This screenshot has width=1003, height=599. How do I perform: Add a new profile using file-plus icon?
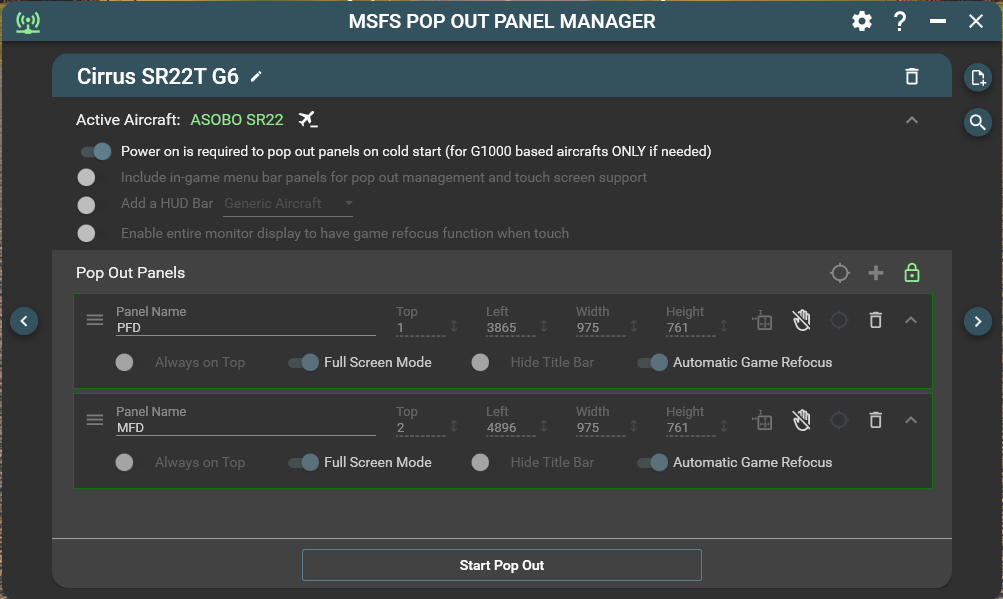click(977, 78)
